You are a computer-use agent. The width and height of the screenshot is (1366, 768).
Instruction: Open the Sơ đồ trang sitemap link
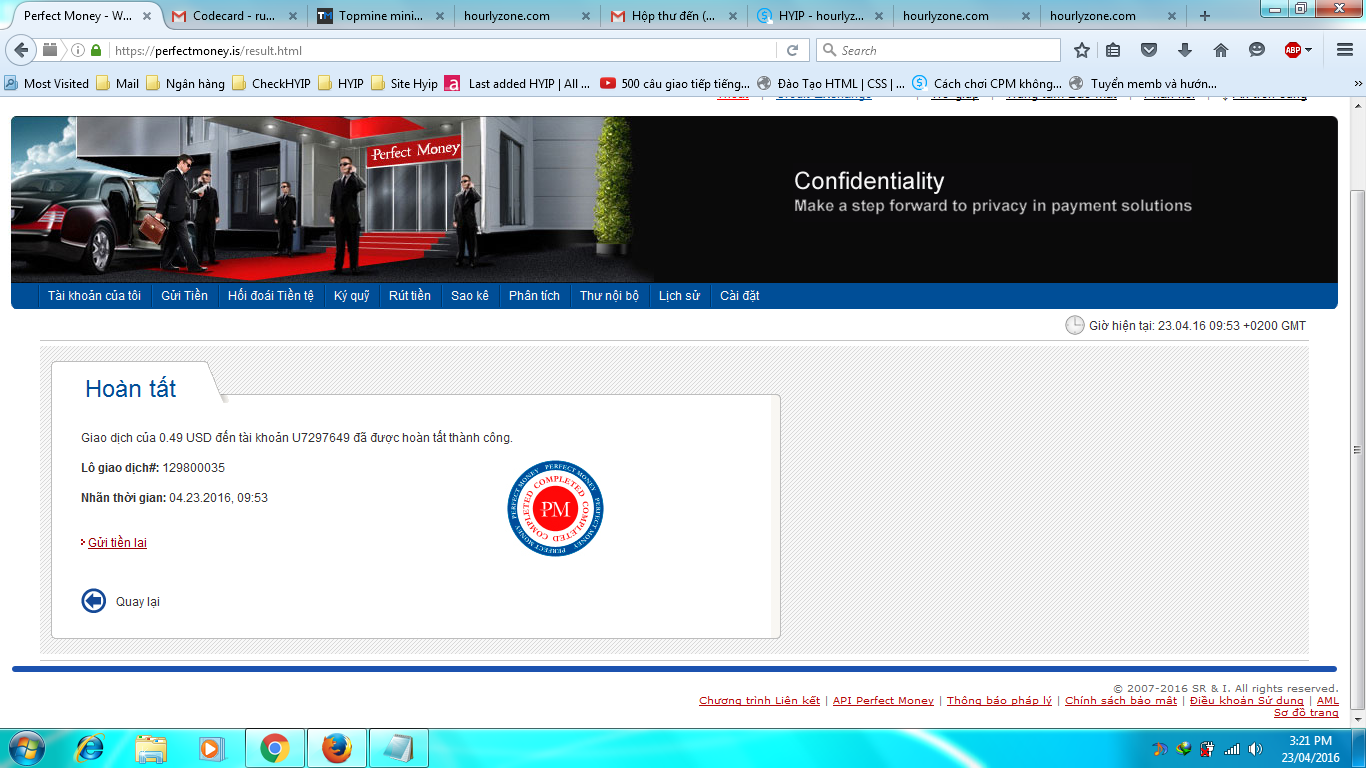[x=1306, y=713]
